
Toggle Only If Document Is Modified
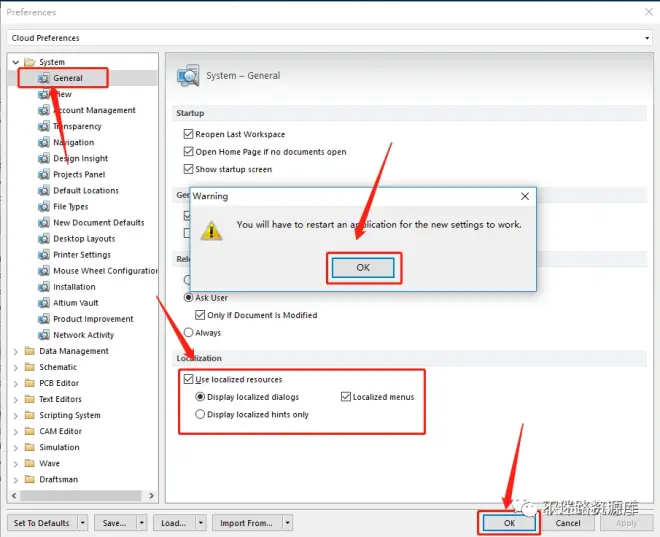tap(200, 315)
